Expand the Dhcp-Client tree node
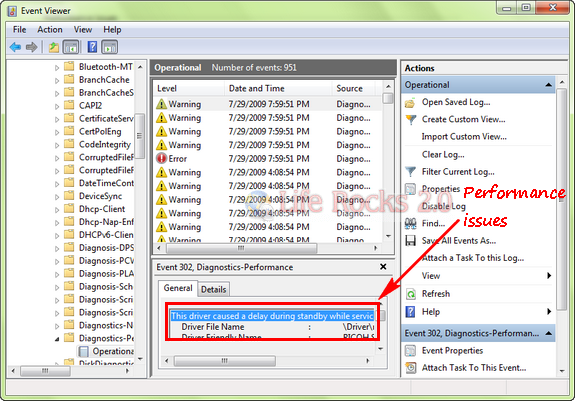The height and width of the screenshot is (401, 575). (57, 210)
